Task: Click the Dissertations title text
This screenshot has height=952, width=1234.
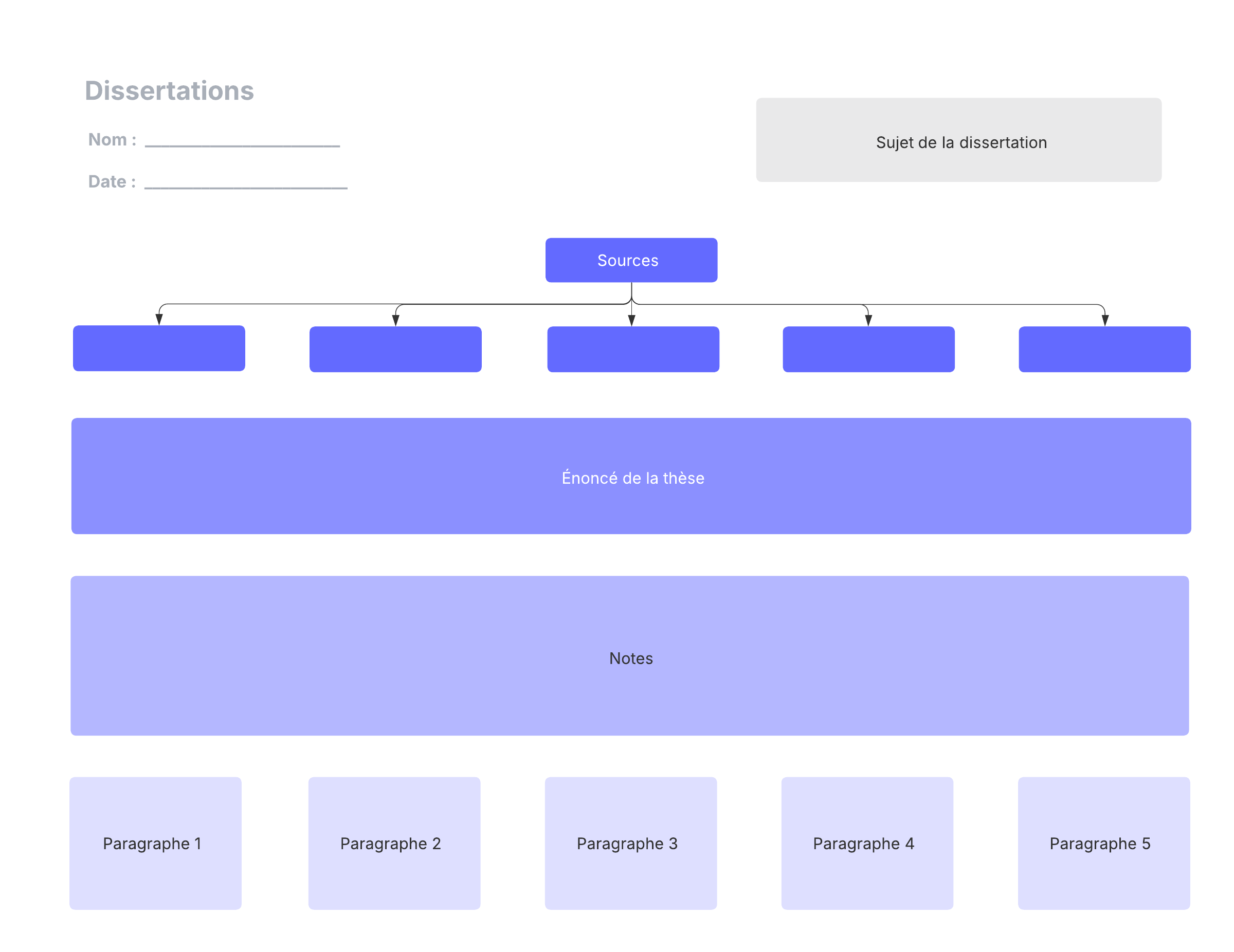Action: [169, 91]
